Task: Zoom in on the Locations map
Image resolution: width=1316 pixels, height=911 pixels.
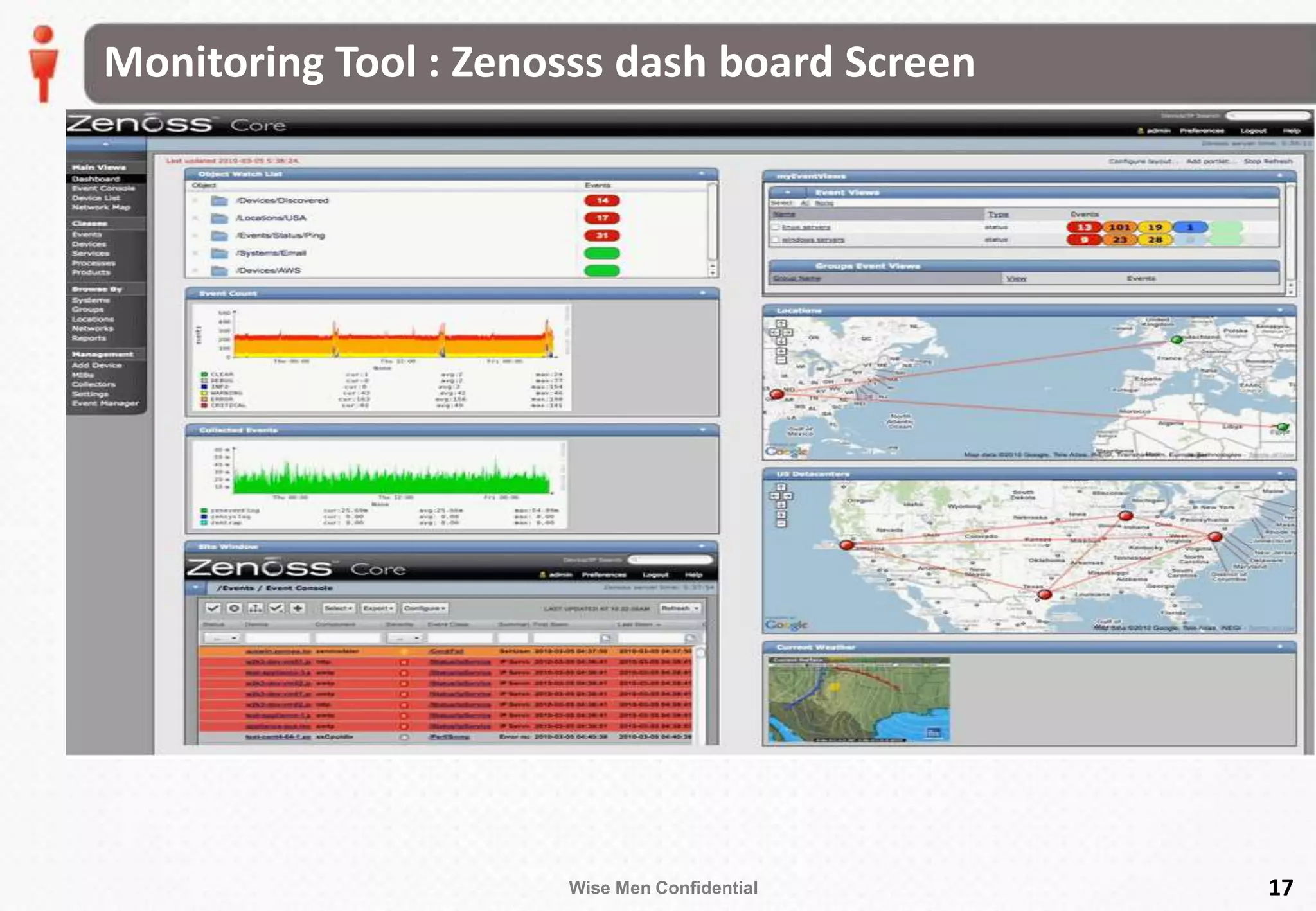Action: point(781,351)
